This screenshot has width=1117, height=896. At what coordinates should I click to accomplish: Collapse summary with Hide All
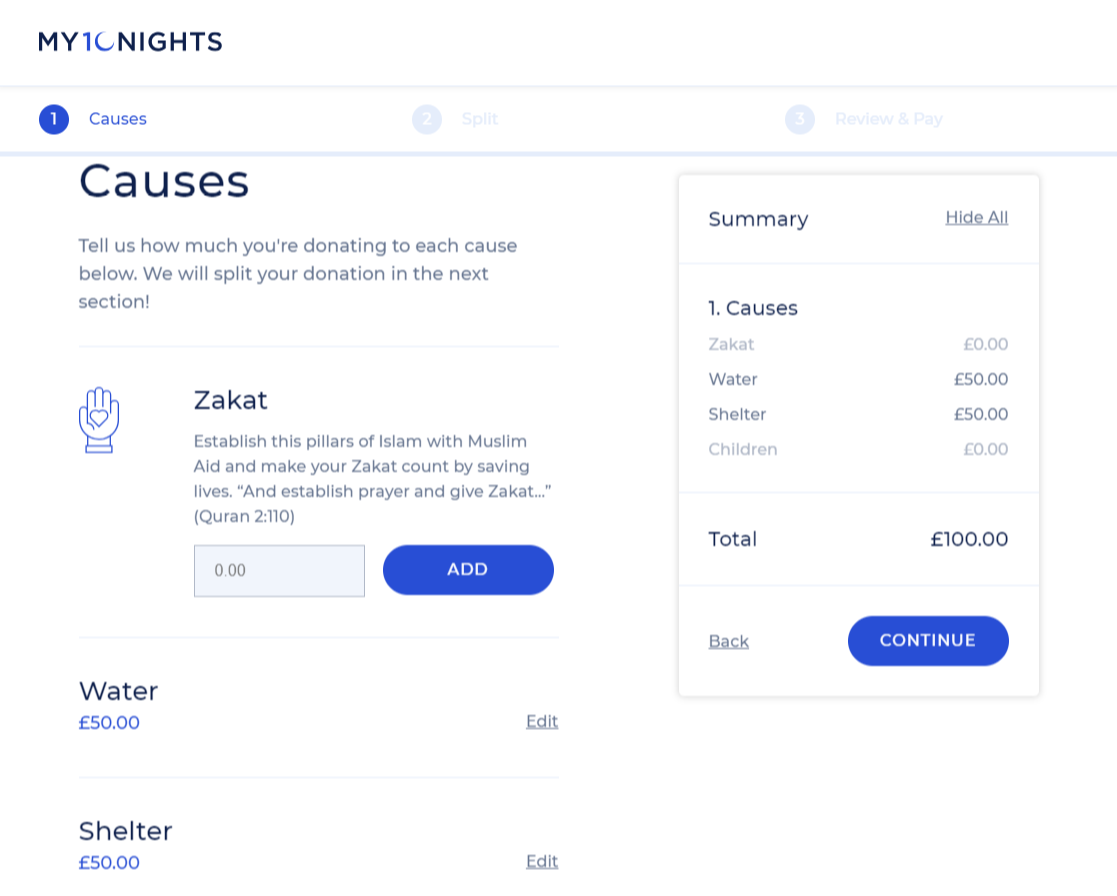click(977, 217)
